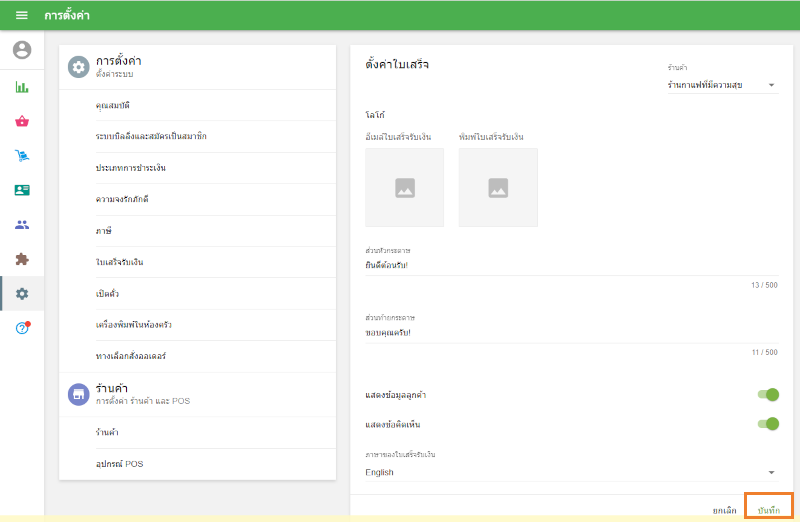This screenshot has height=522, width=800.
Task: Open อุปกรณ์ POS settings item
Action: tap(120, 464)
